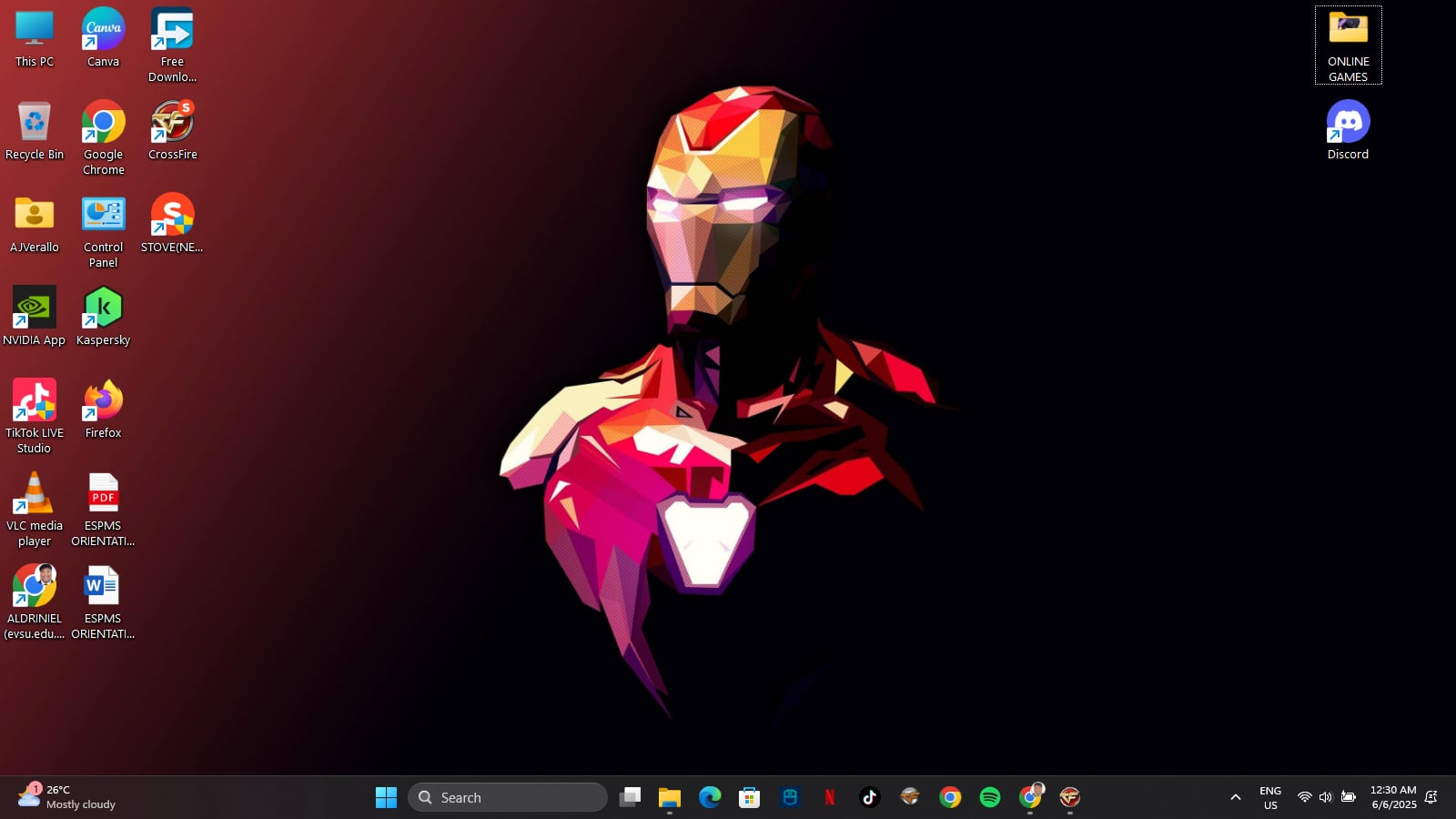Launch Spotify from the taskbar
Screen dimensions: 1456x819
[x=990, y=797]
